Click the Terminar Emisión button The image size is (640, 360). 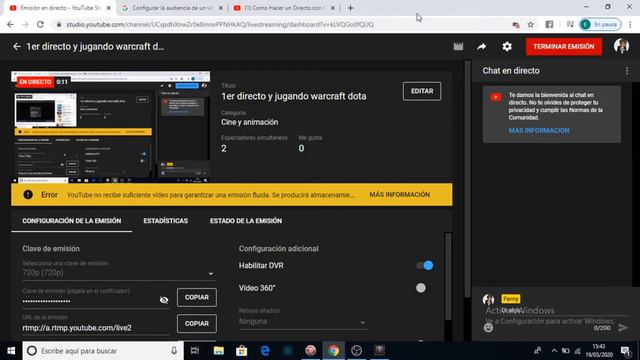[x=564, y=47]
